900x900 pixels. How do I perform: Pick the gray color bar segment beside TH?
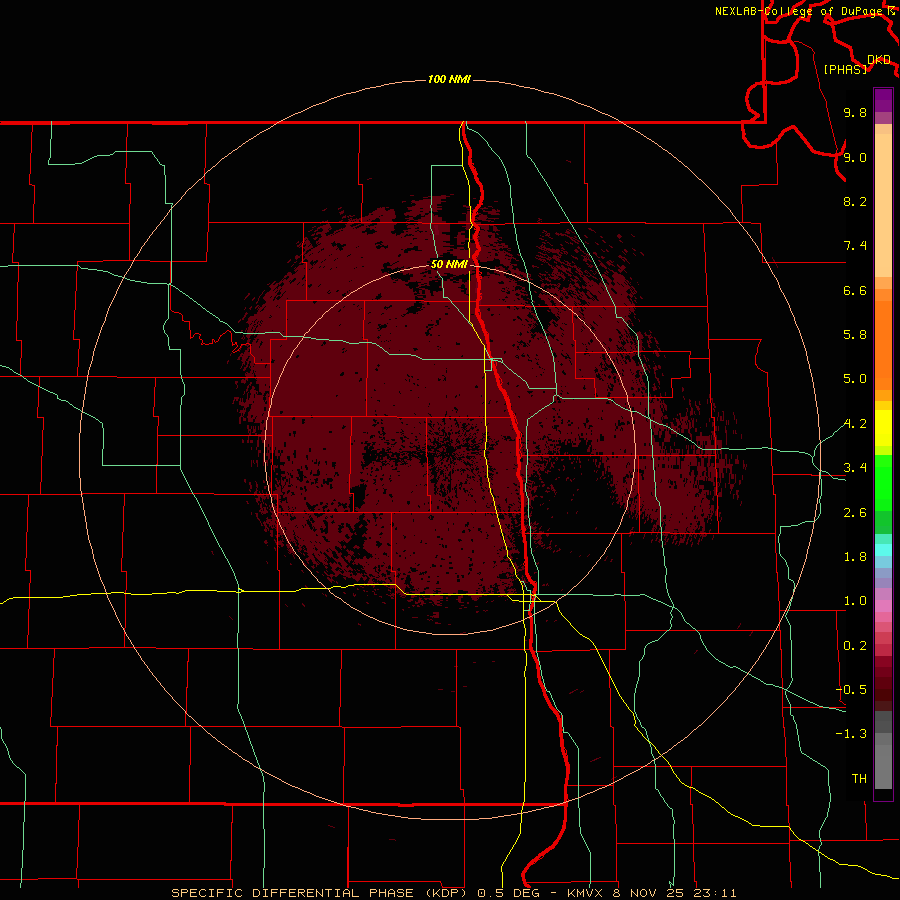(x=883, y=767)
